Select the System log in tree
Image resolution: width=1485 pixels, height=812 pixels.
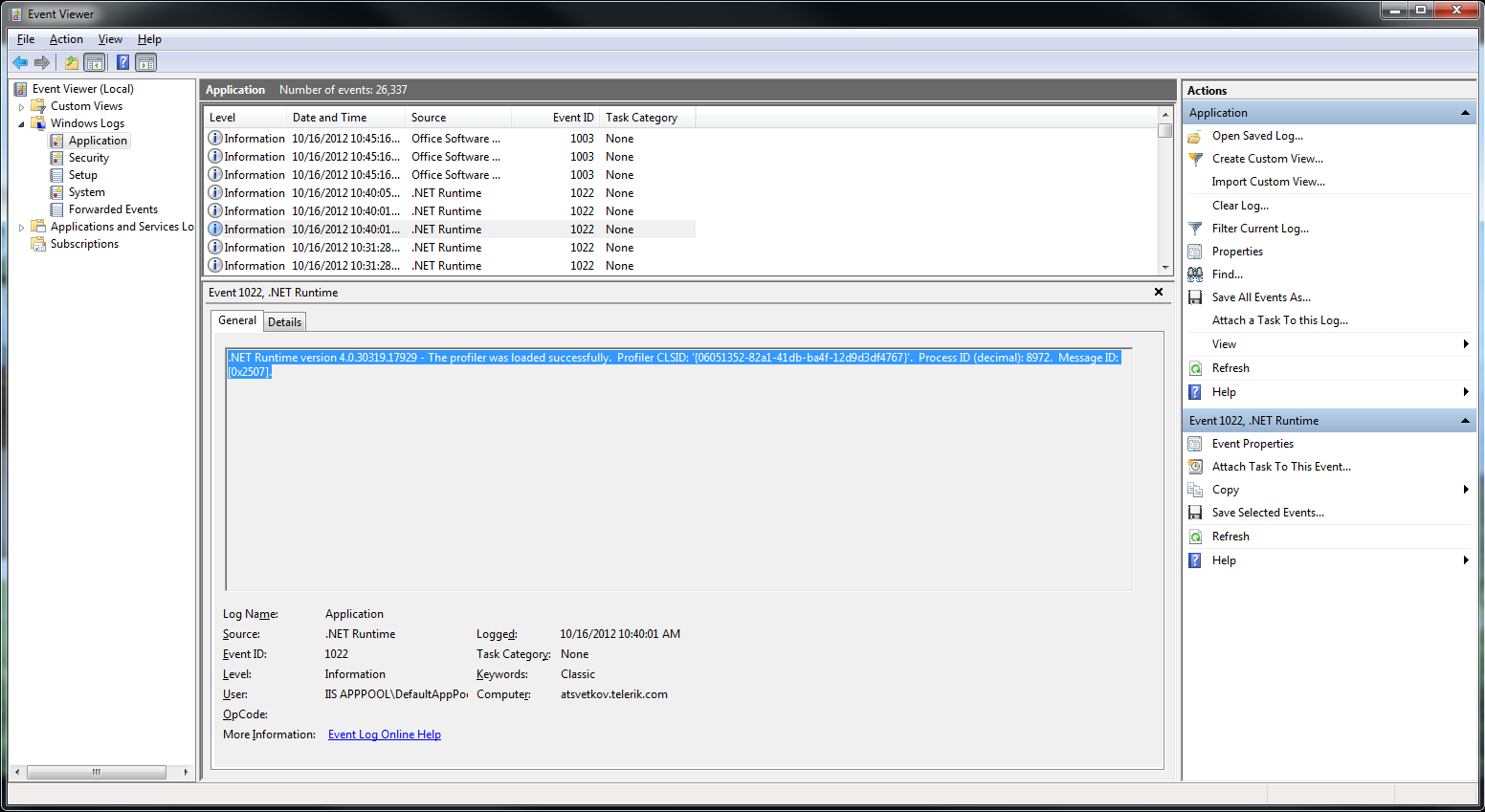87,192
